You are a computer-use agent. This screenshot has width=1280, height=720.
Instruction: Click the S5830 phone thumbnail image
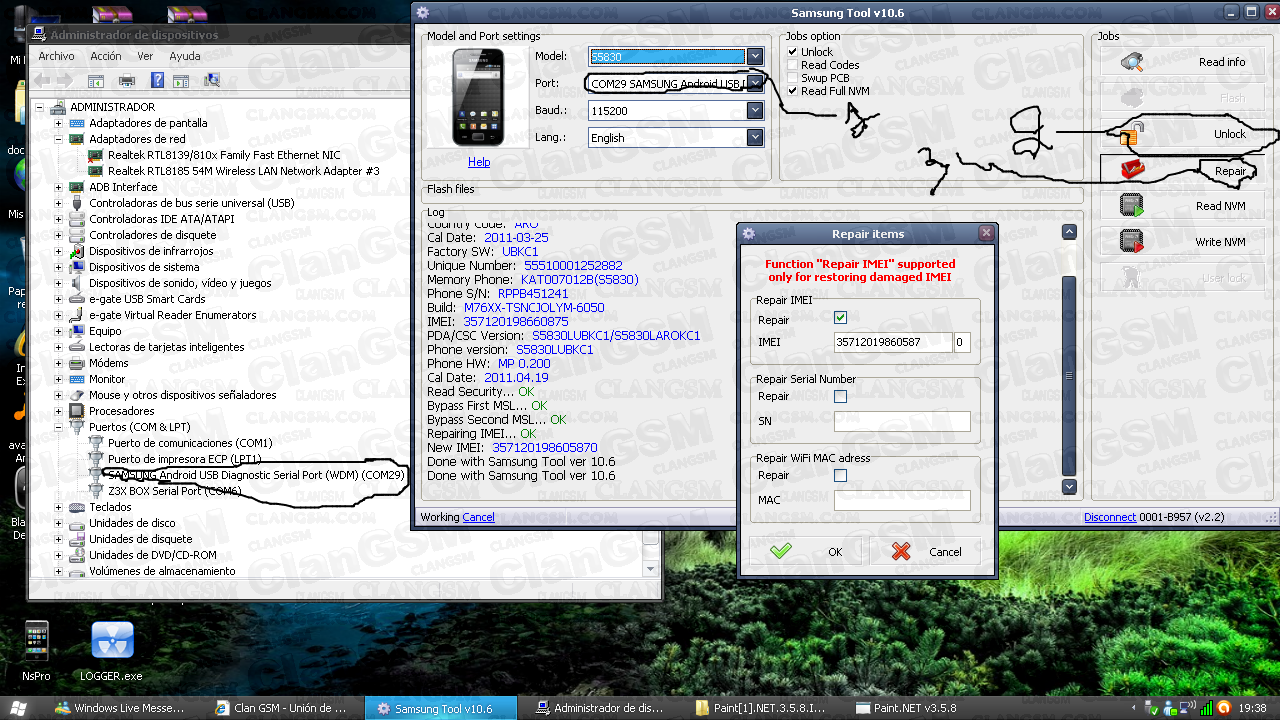pos(479,98)
